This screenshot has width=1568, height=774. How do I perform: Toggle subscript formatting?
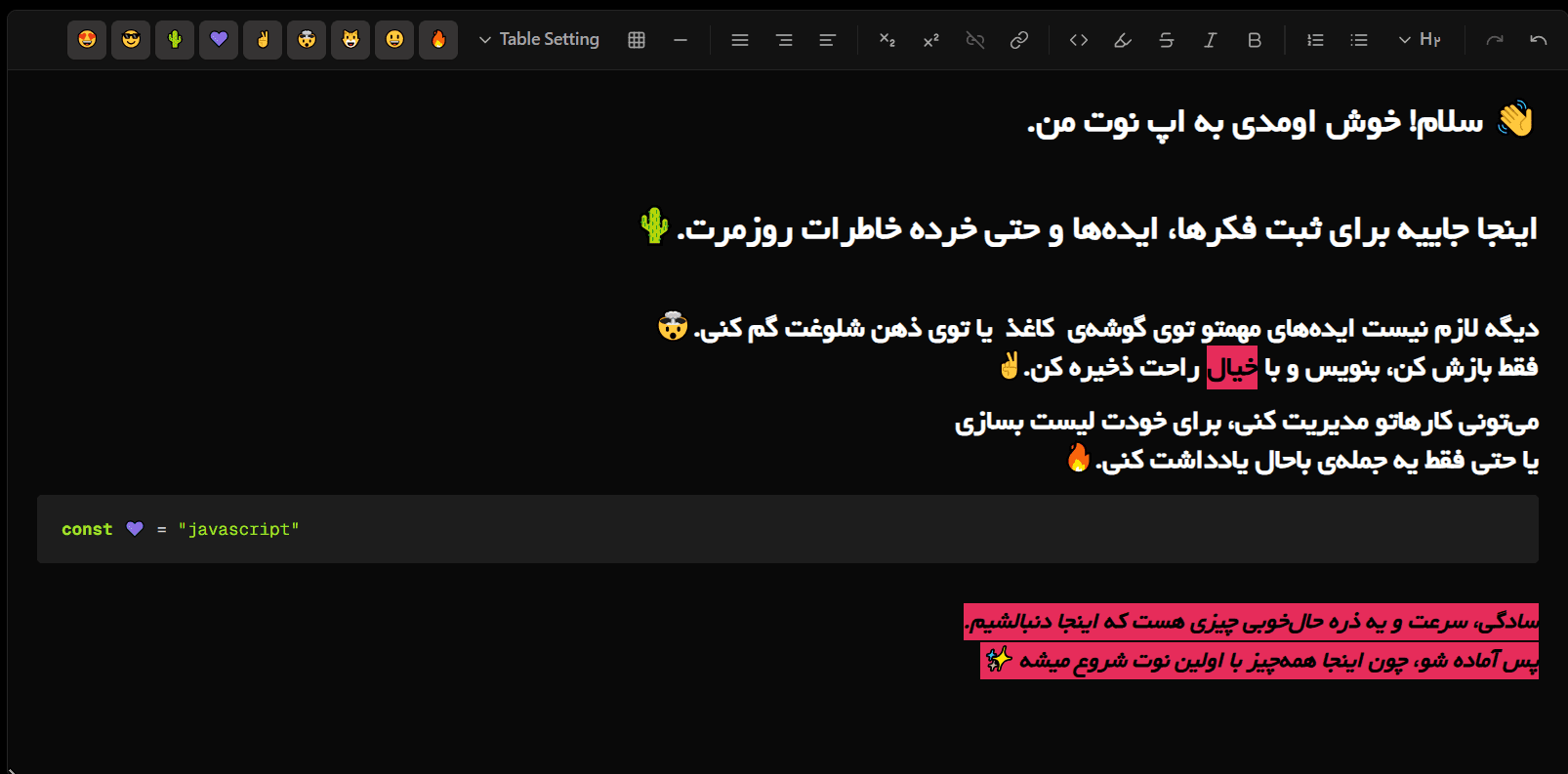point(887,40)
